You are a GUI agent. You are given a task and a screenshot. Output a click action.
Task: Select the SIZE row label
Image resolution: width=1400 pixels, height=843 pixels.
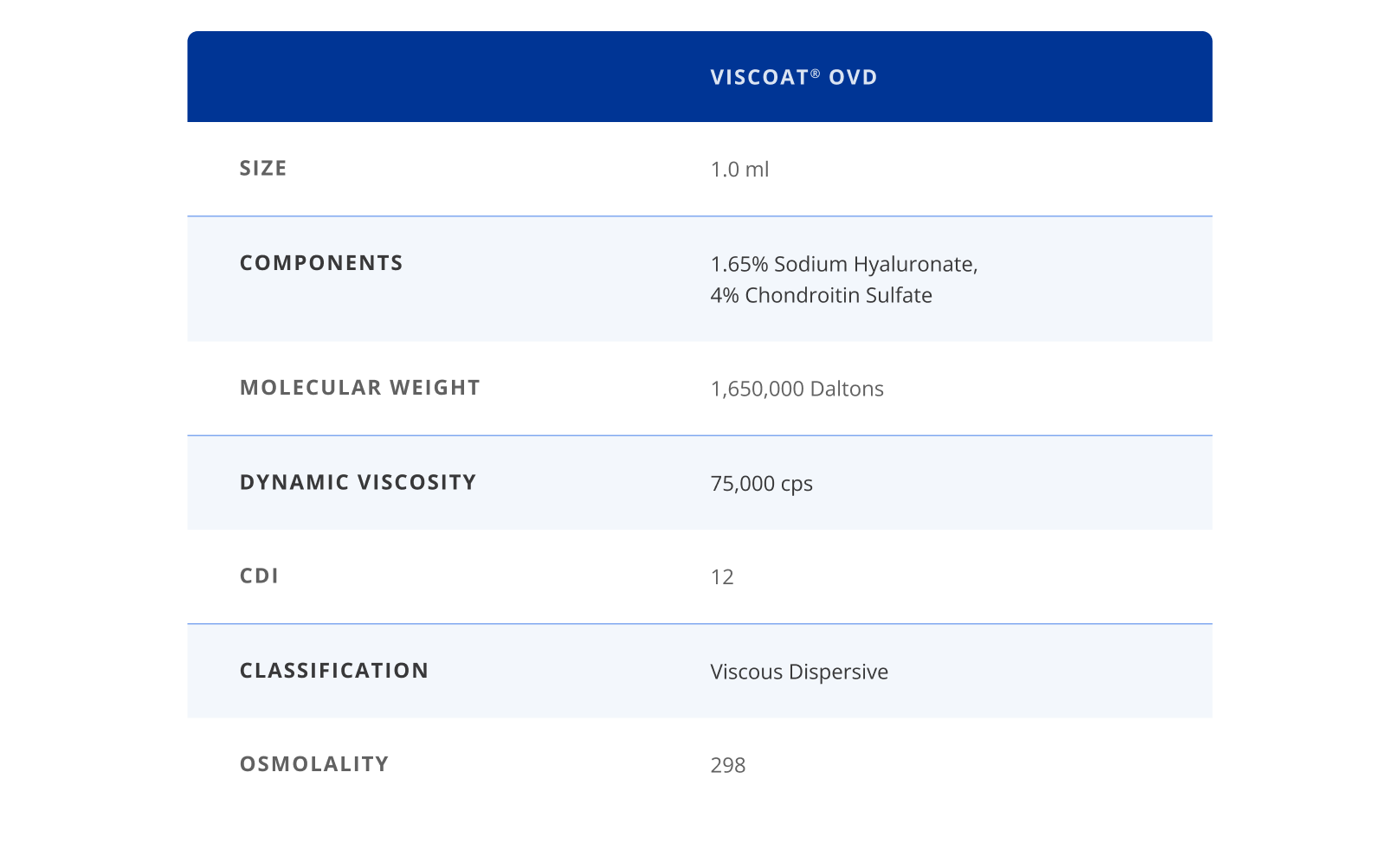click(x=263, y=169)
